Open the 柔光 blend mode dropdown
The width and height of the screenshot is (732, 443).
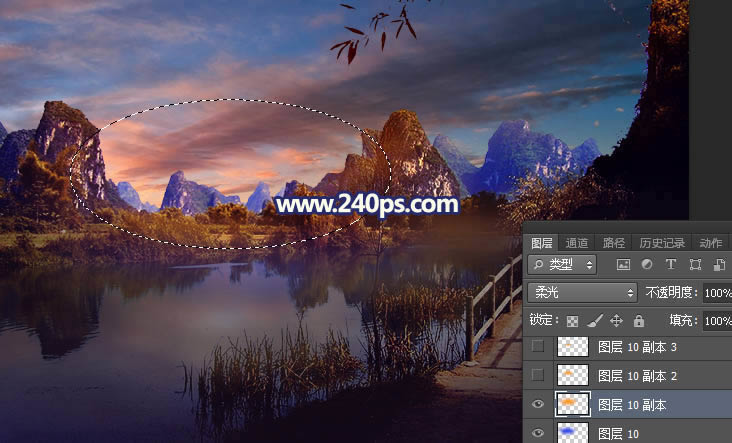point(582,293)
